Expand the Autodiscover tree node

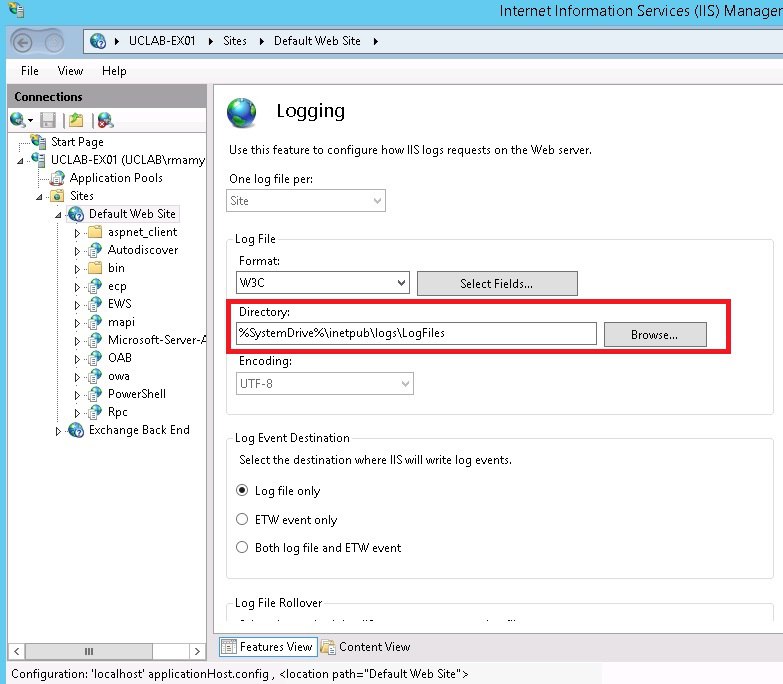pyautogui.click(x=77, y=251)
